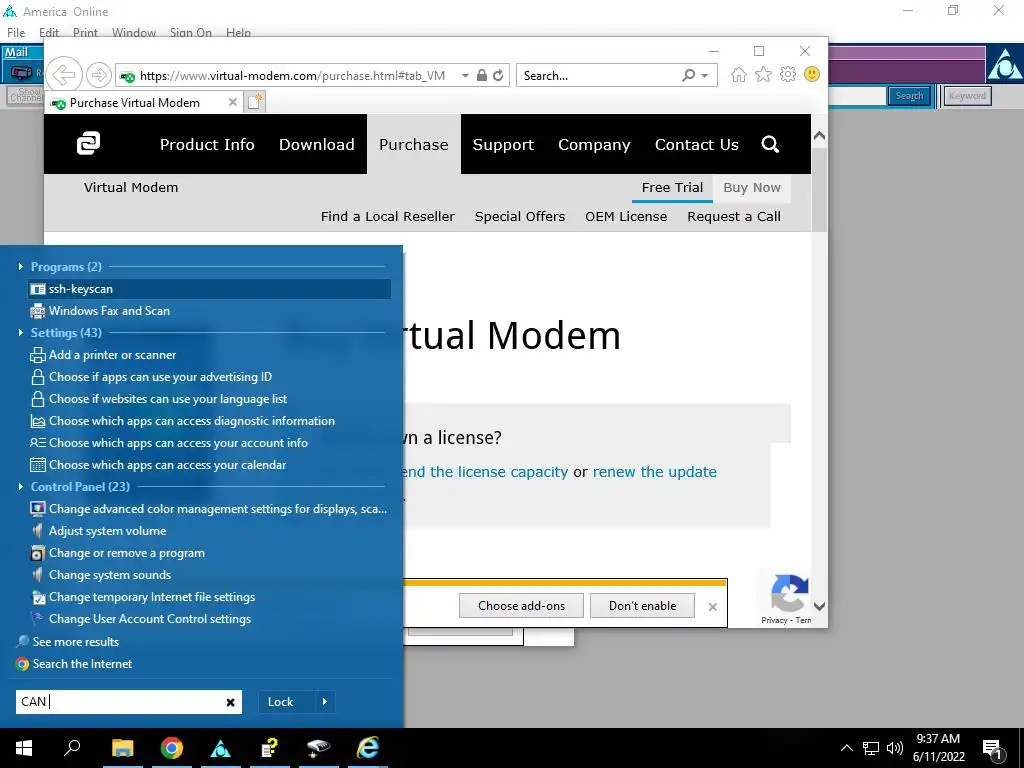This screenshot has width=1024, height=768.
Task: Click the security lock icon in address bar
Action: (482, 75)
